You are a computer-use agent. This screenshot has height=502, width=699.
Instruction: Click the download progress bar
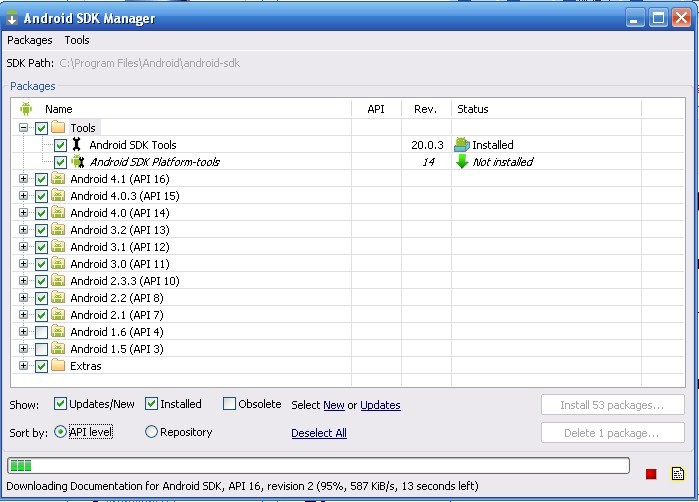click(x=318, y=465)
